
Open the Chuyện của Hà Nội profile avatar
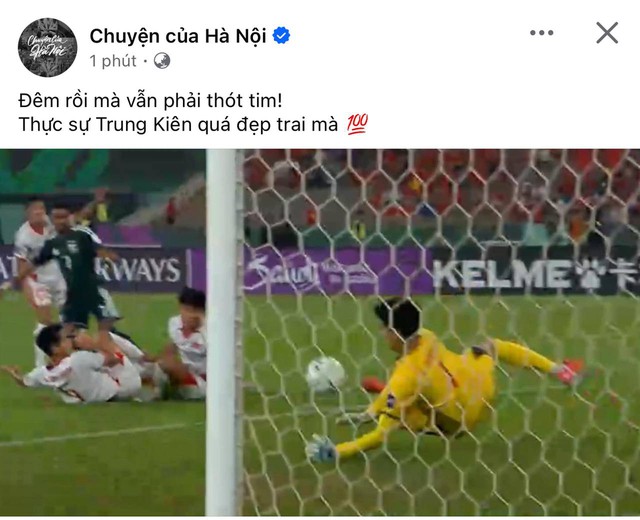coord(47,47)
